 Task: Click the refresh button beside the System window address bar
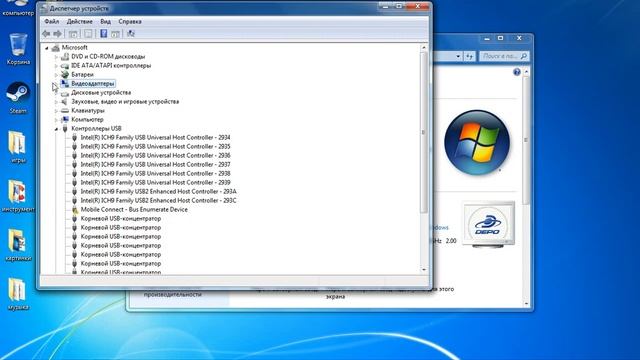tap(469, 56)
